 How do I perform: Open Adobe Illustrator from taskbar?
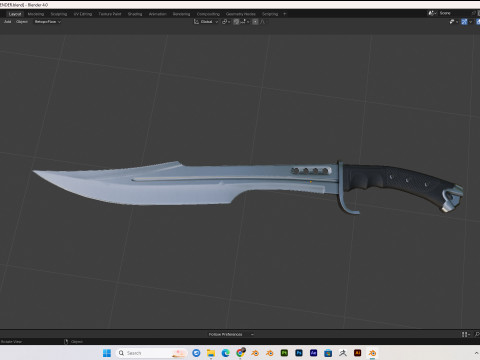(x=358, y=353)
